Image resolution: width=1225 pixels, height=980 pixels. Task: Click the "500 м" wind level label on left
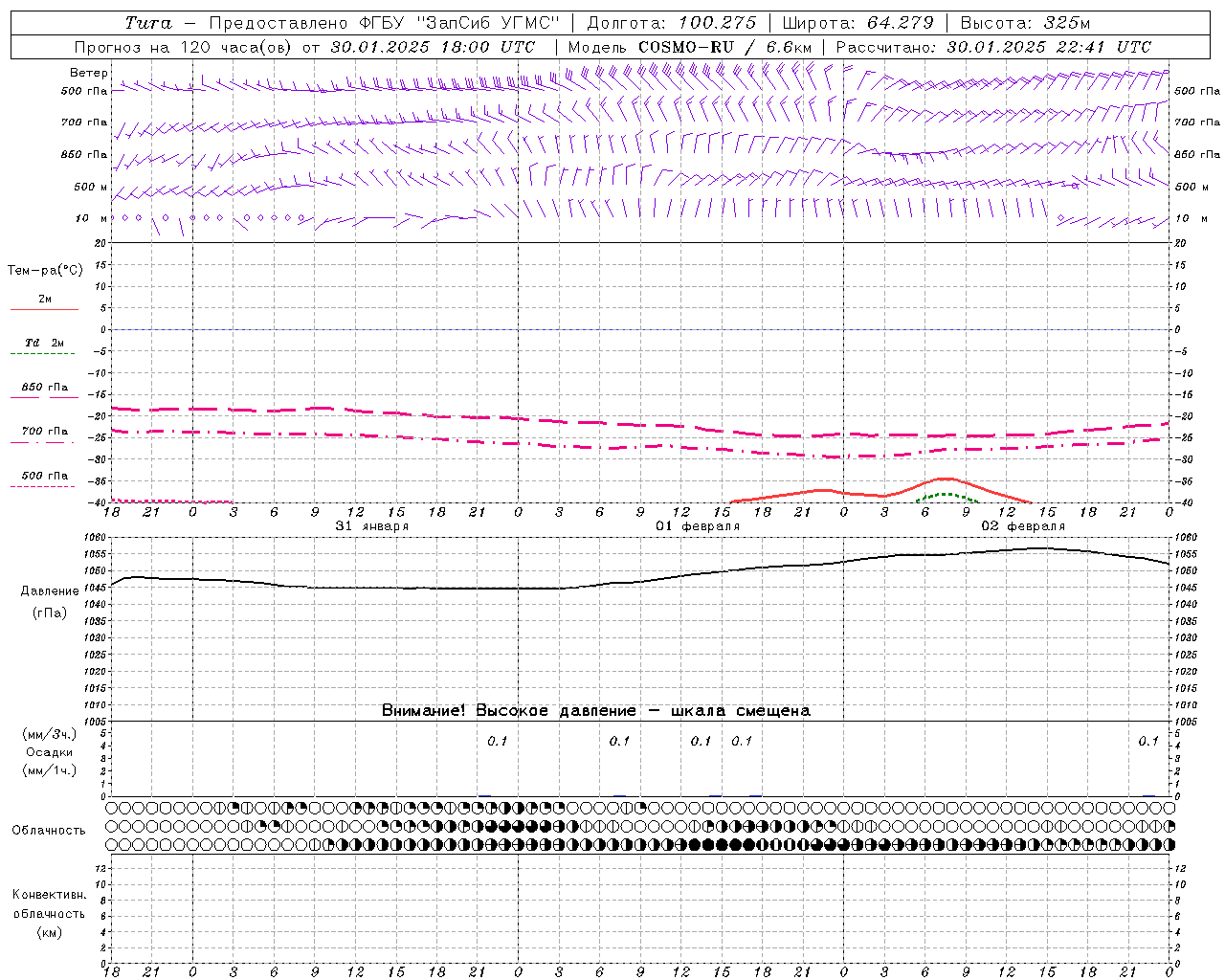tap(91, 187)
